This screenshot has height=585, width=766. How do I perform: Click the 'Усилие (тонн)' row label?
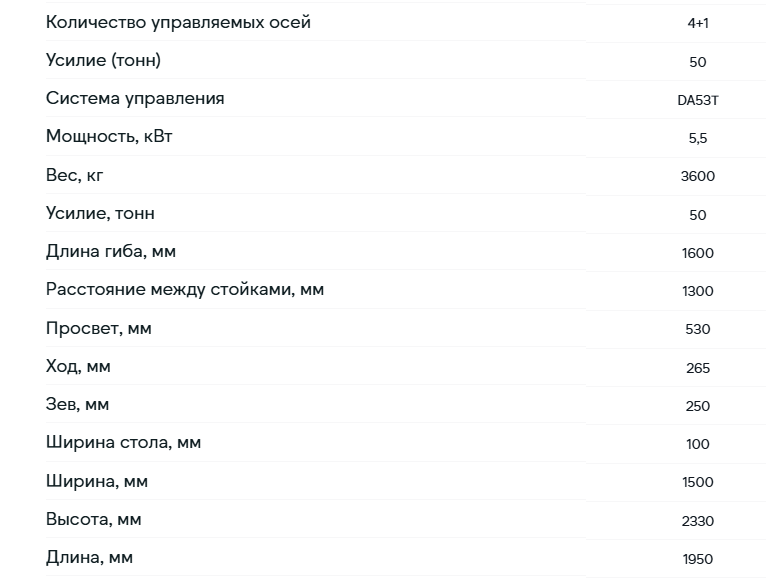(x=103, y=60)
